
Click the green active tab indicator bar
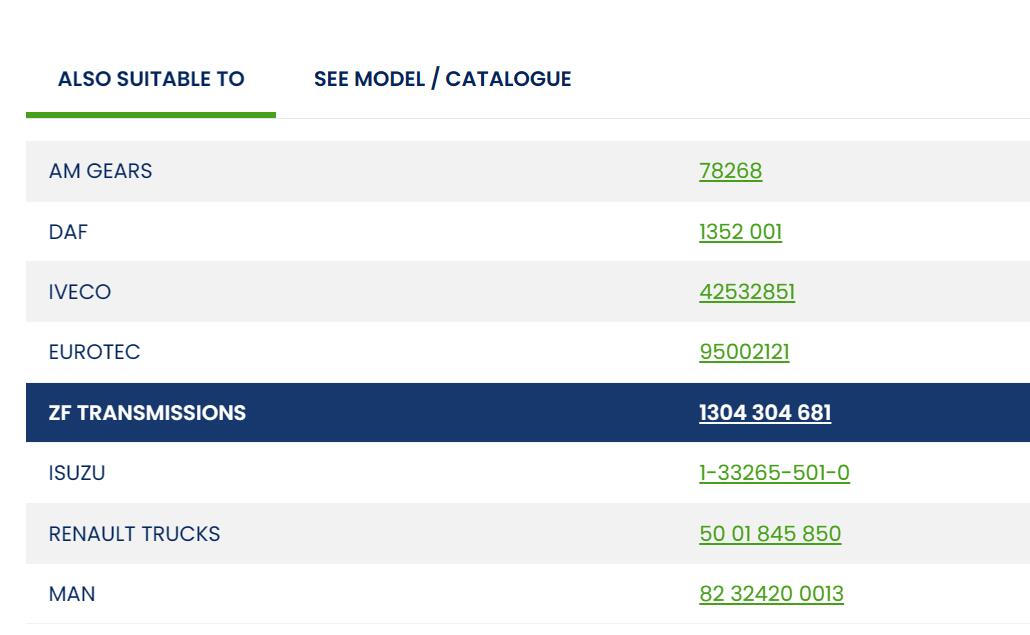coord(151,115)
